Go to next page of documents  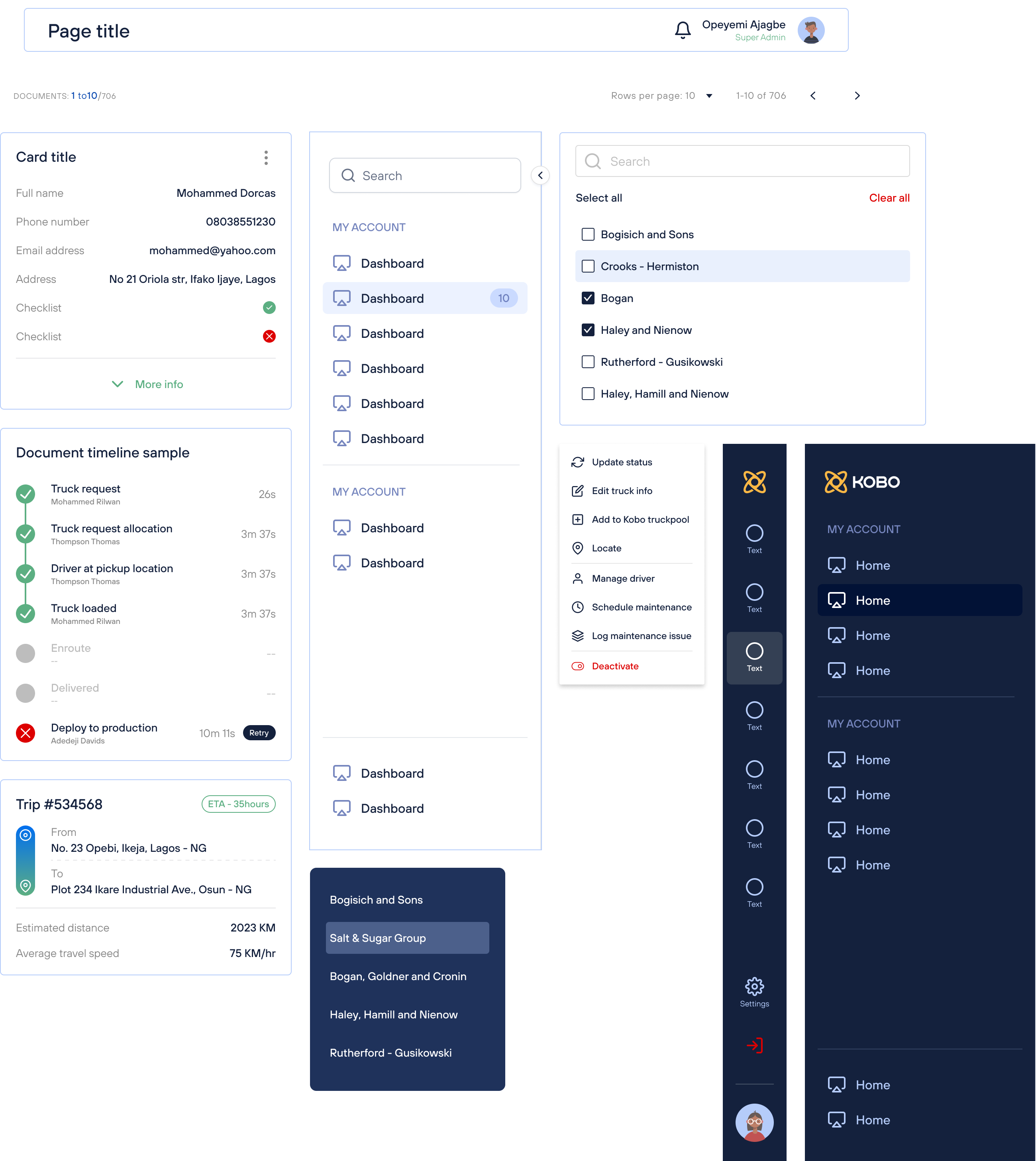click(x=857, y=96)
